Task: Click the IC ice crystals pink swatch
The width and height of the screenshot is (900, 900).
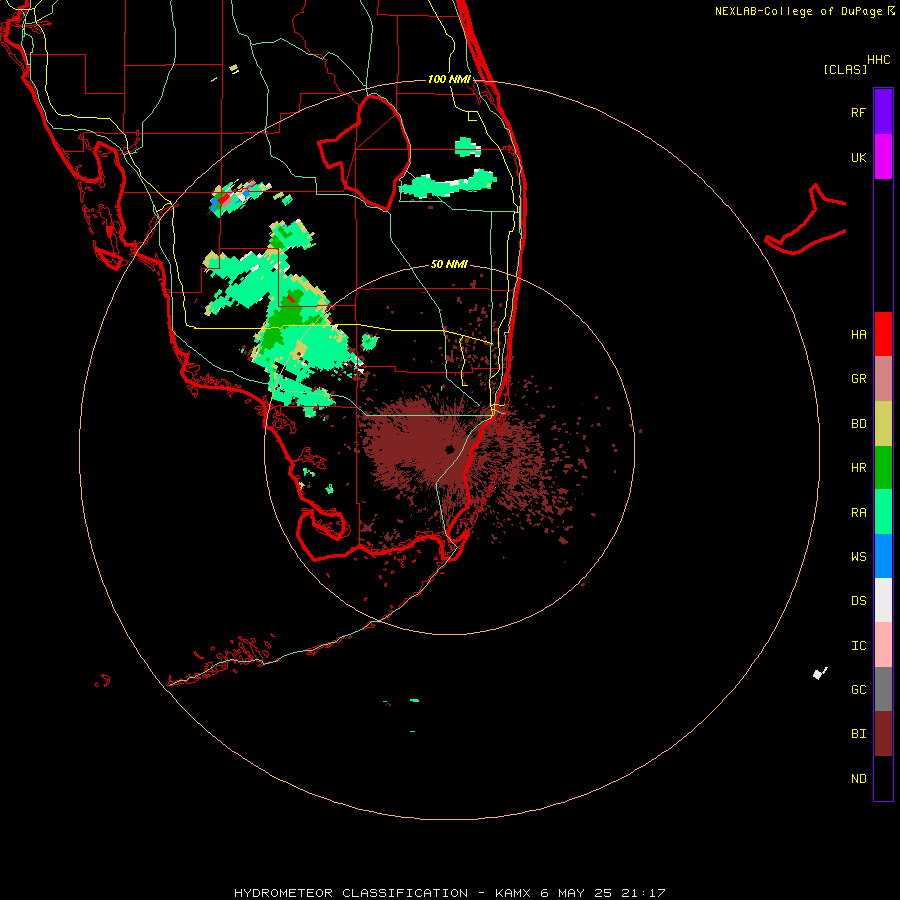Action: click(x=883, y=645)
